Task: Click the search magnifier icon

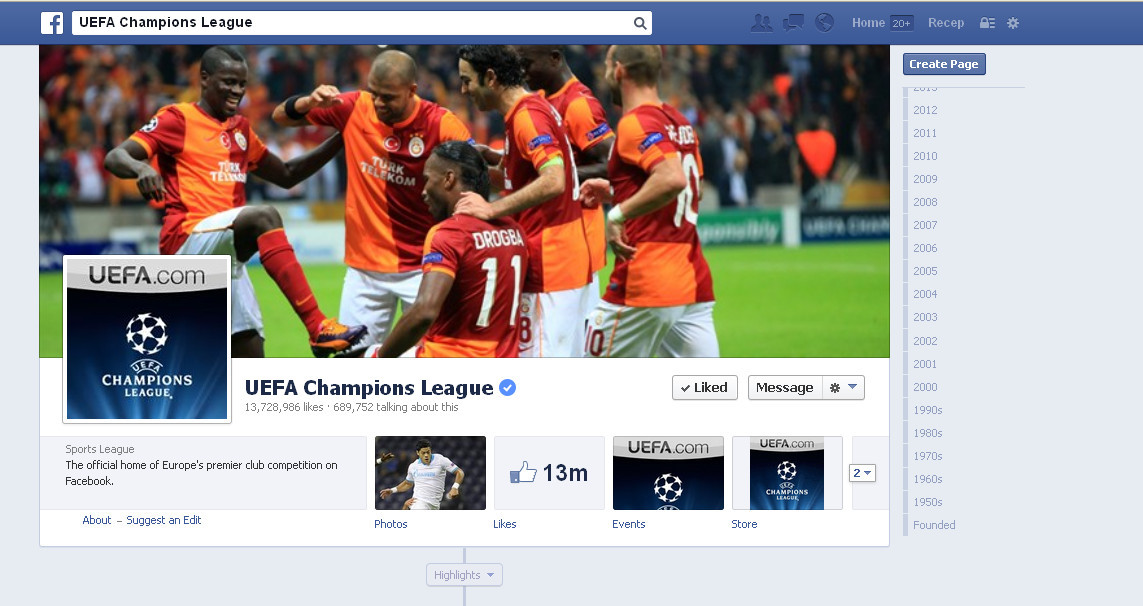Action: (x=640, y=23)
